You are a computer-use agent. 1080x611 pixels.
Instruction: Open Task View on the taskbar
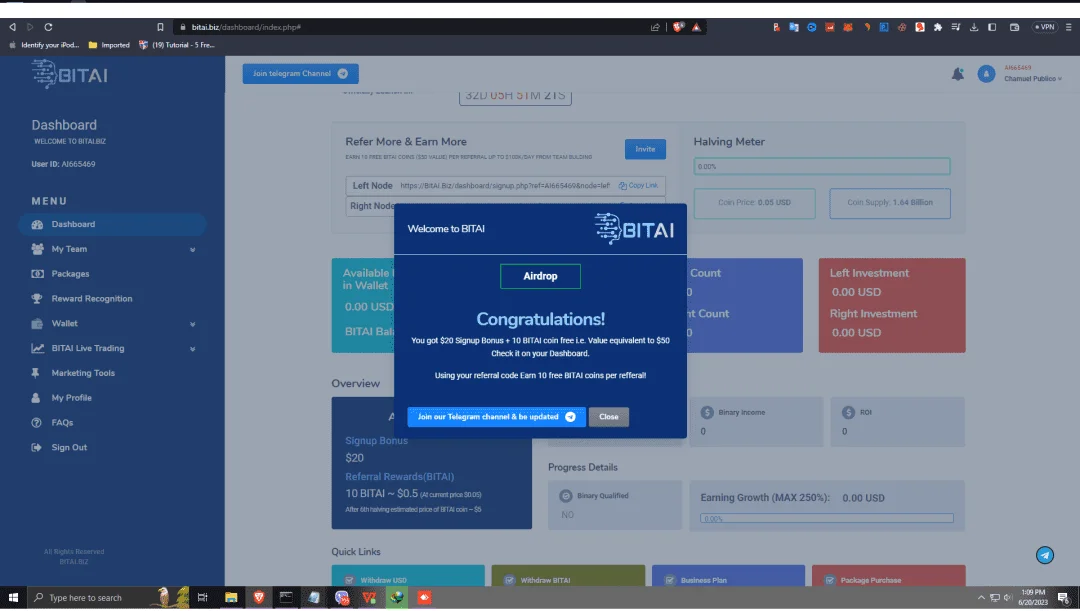tap(202, 597)
